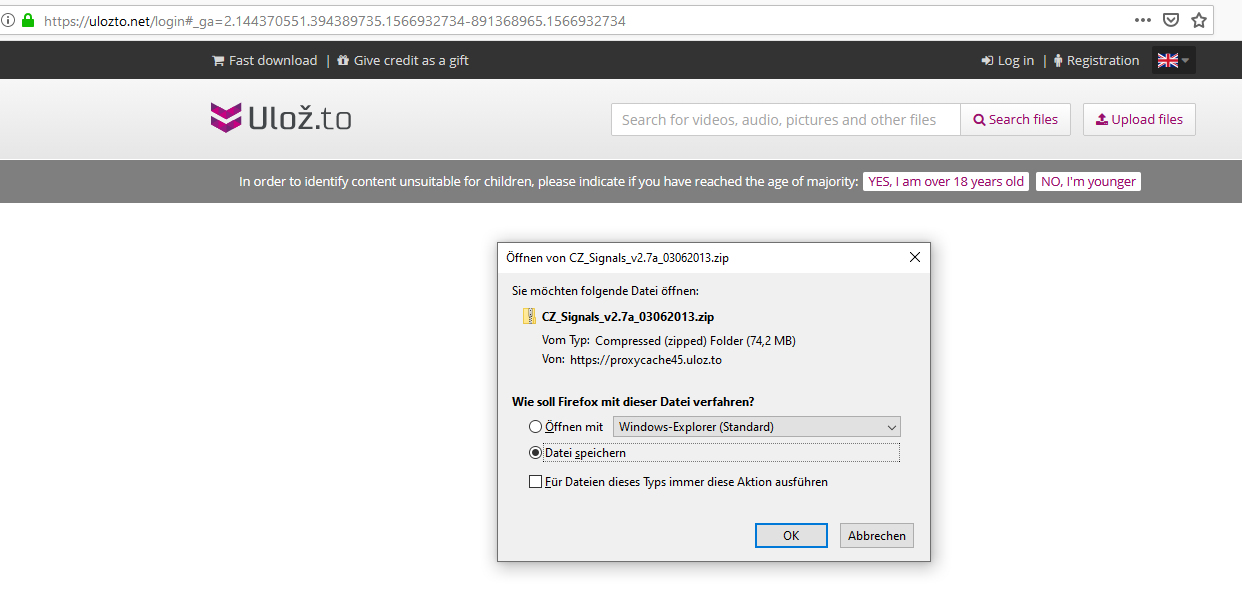Click the green padlock icon in address bar

click(x=27, y=20)
